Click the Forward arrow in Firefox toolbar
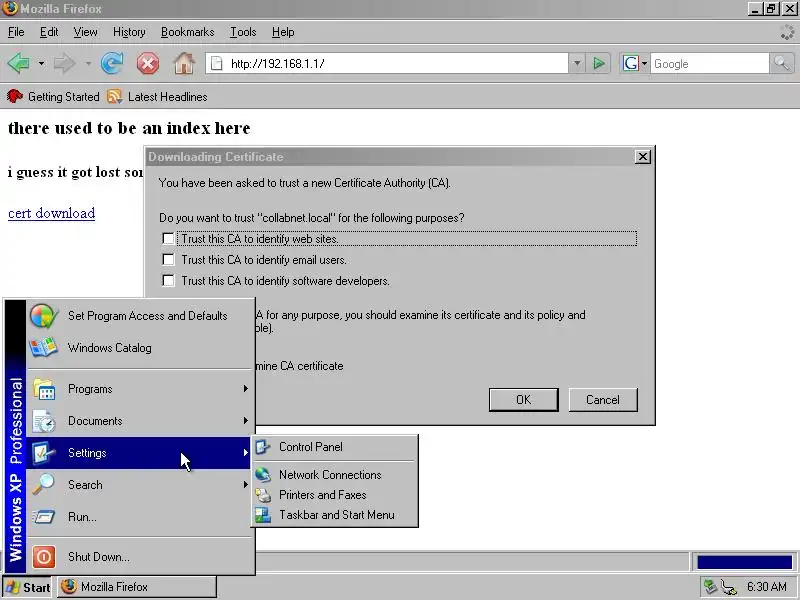 point(65,63)
